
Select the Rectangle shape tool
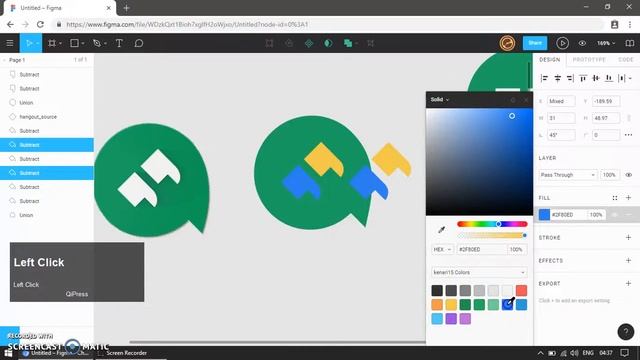pyautogui.click(x=74, y=43)
